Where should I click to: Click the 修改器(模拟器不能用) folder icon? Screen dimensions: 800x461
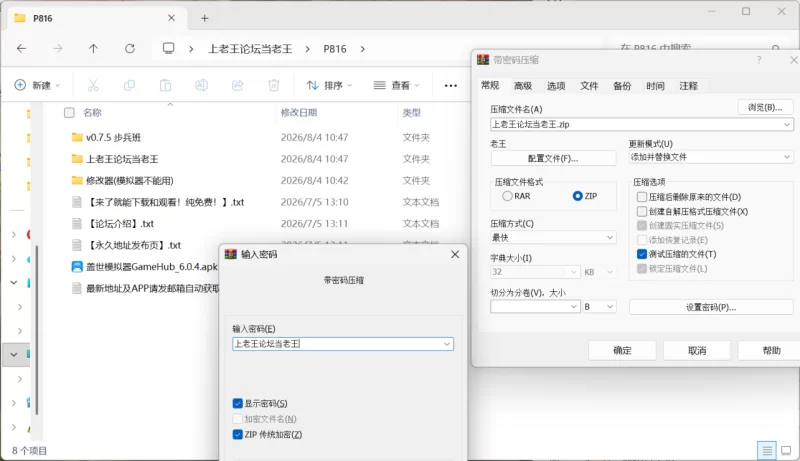click(77, 181)
